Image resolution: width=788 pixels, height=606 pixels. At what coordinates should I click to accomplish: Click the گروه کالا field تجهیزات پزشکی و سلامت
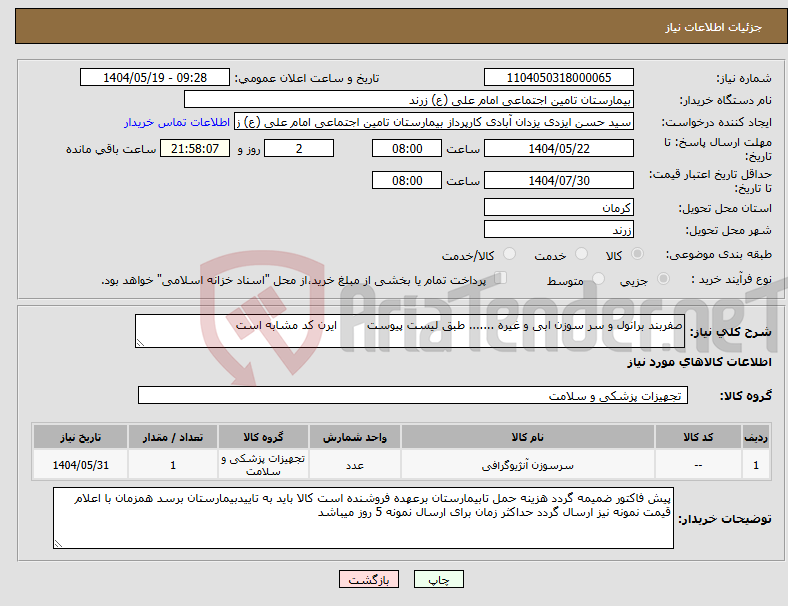point(413,395)
